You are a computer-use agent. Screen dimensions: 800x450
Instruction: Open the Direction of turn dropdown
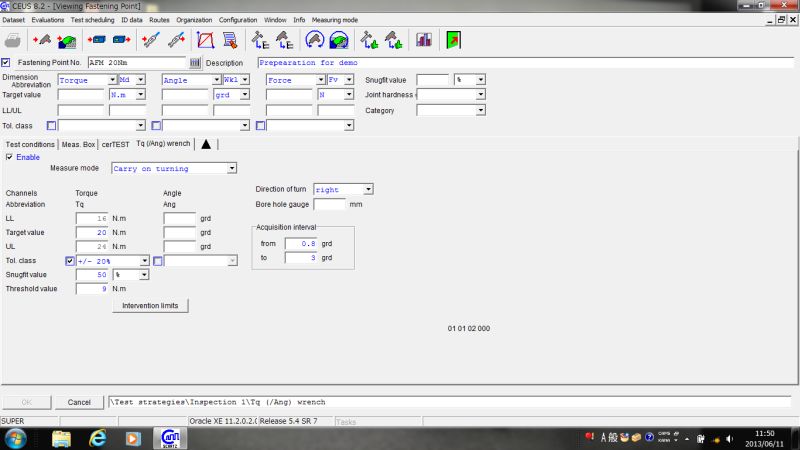(x=368, y=189)
